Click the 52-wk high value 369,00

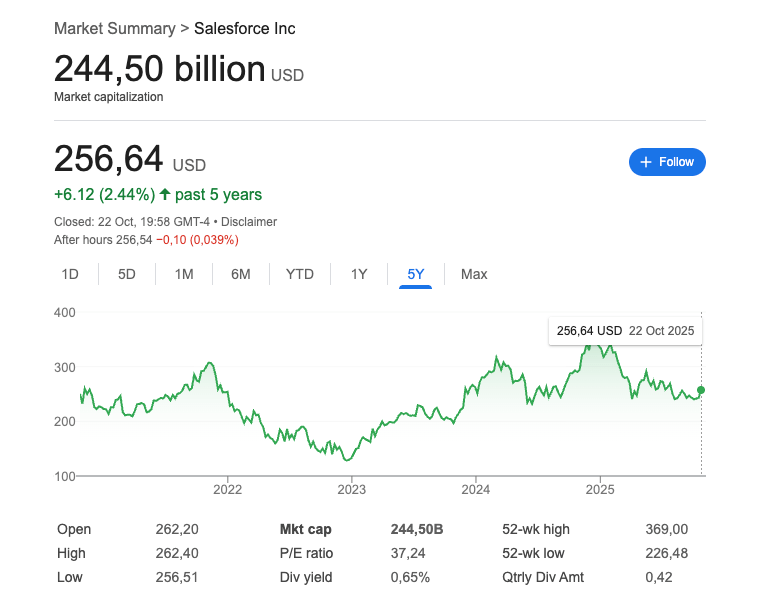(x=666, y=529)
